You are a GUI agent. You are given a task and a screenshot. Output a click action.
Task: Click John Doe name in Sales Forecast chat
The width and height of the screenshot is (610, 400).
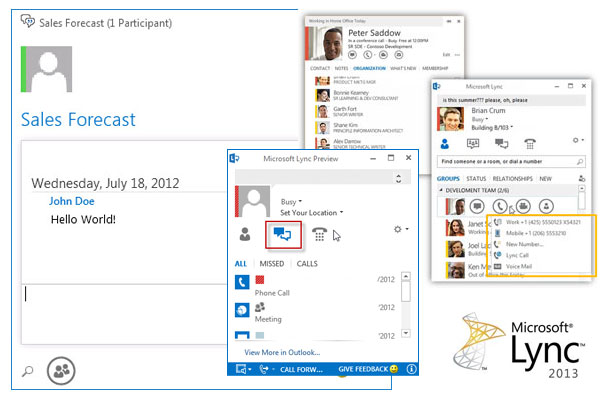point(72,201)
